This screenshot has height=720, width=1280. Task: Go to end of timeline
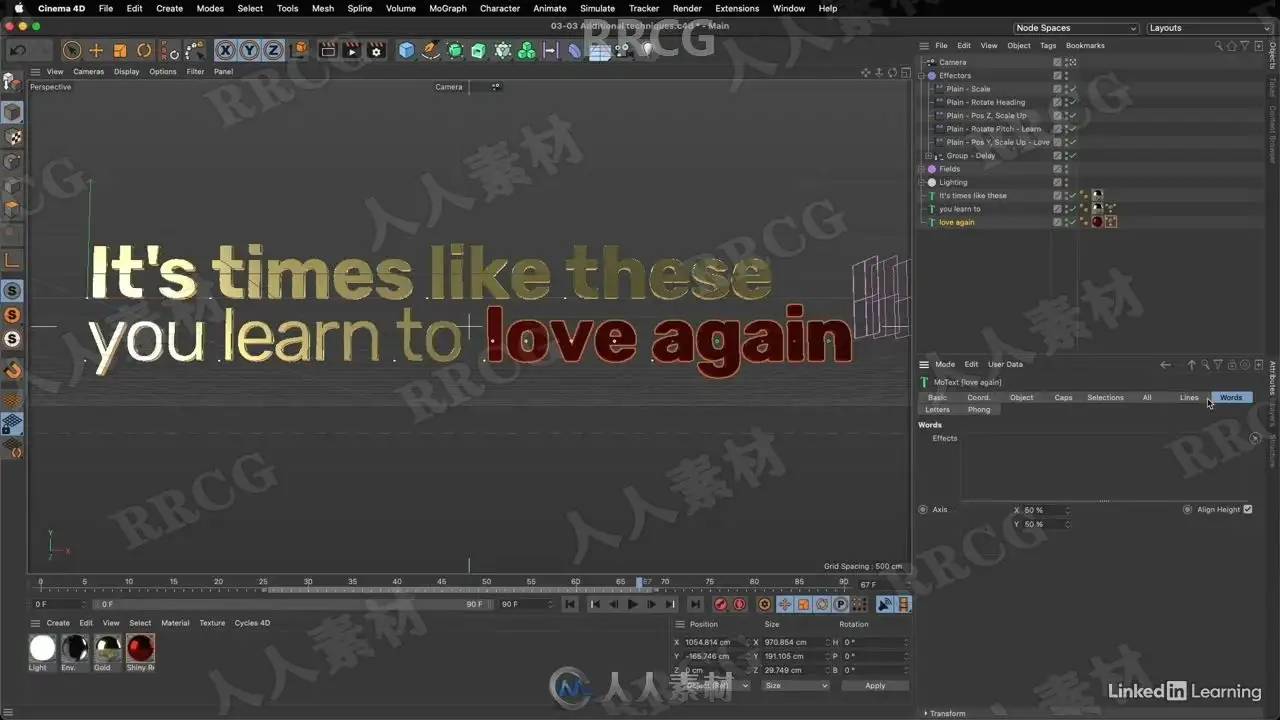[x=695, y=604]
